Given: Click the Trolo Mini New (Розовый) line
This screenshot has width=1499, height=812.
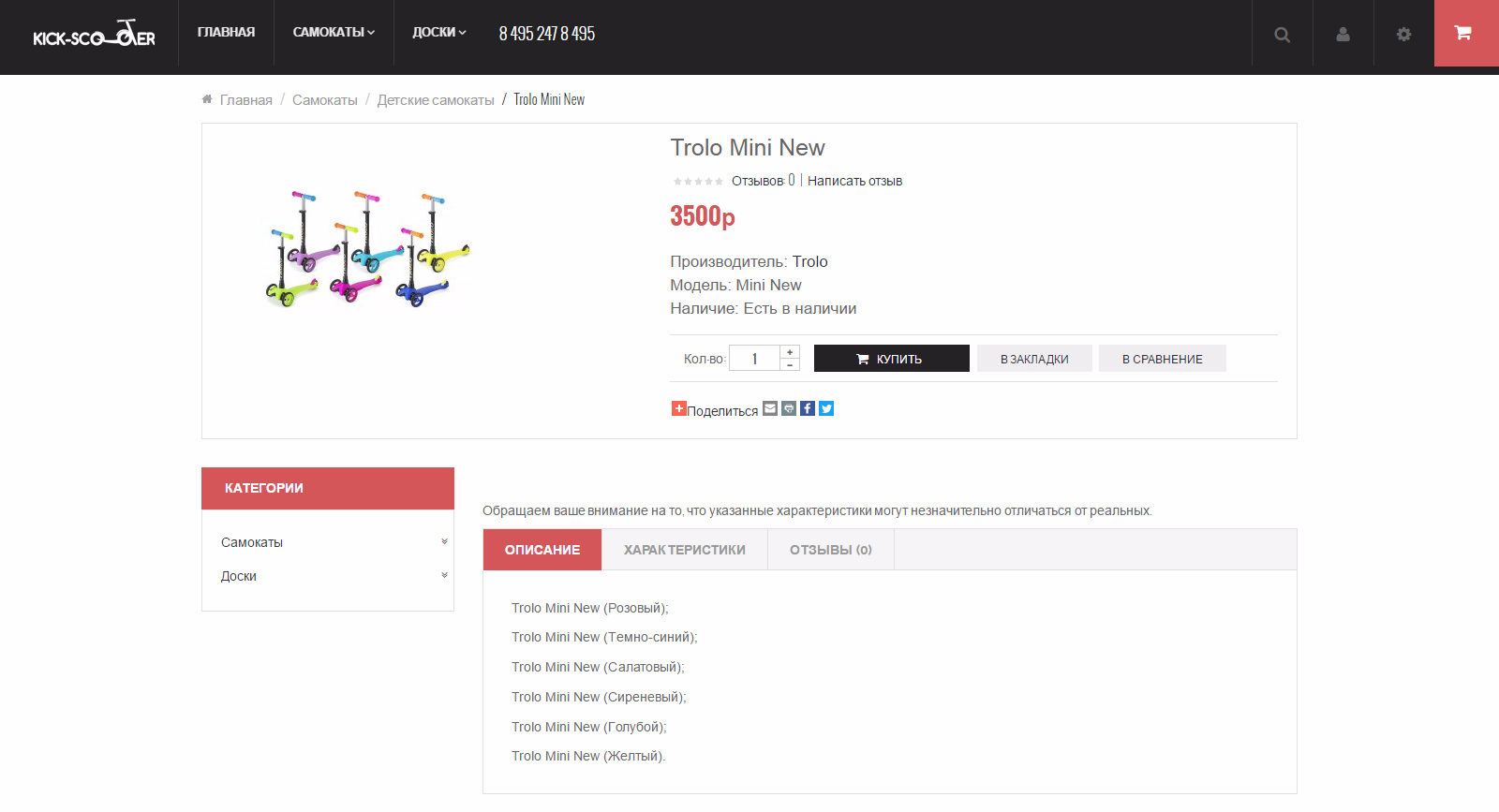Looking at the screenshot, I should pyautogui.click(x=590, y=608).
